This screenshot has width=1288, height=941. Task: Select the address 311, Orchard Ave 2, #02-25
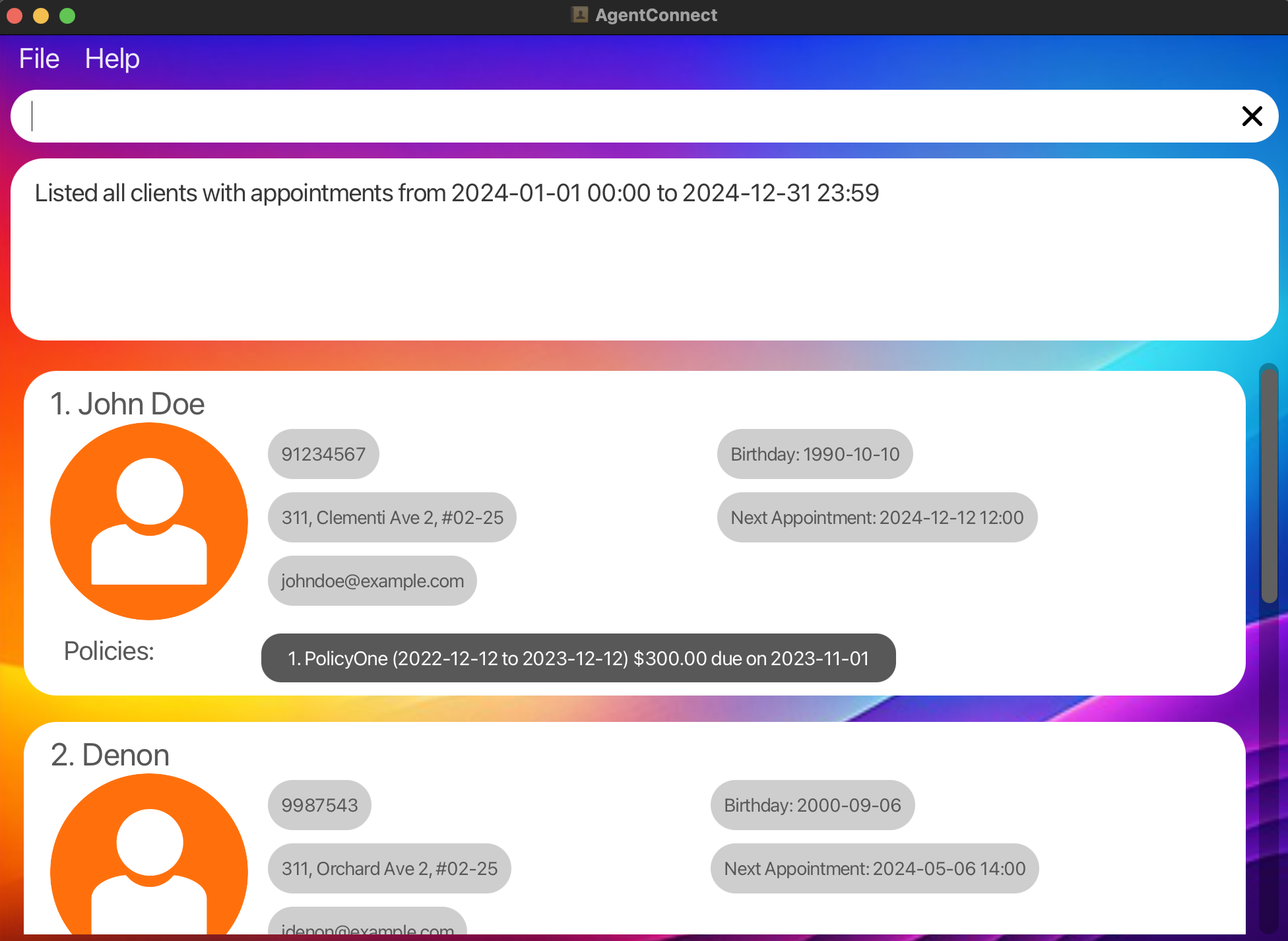point(389,868)
